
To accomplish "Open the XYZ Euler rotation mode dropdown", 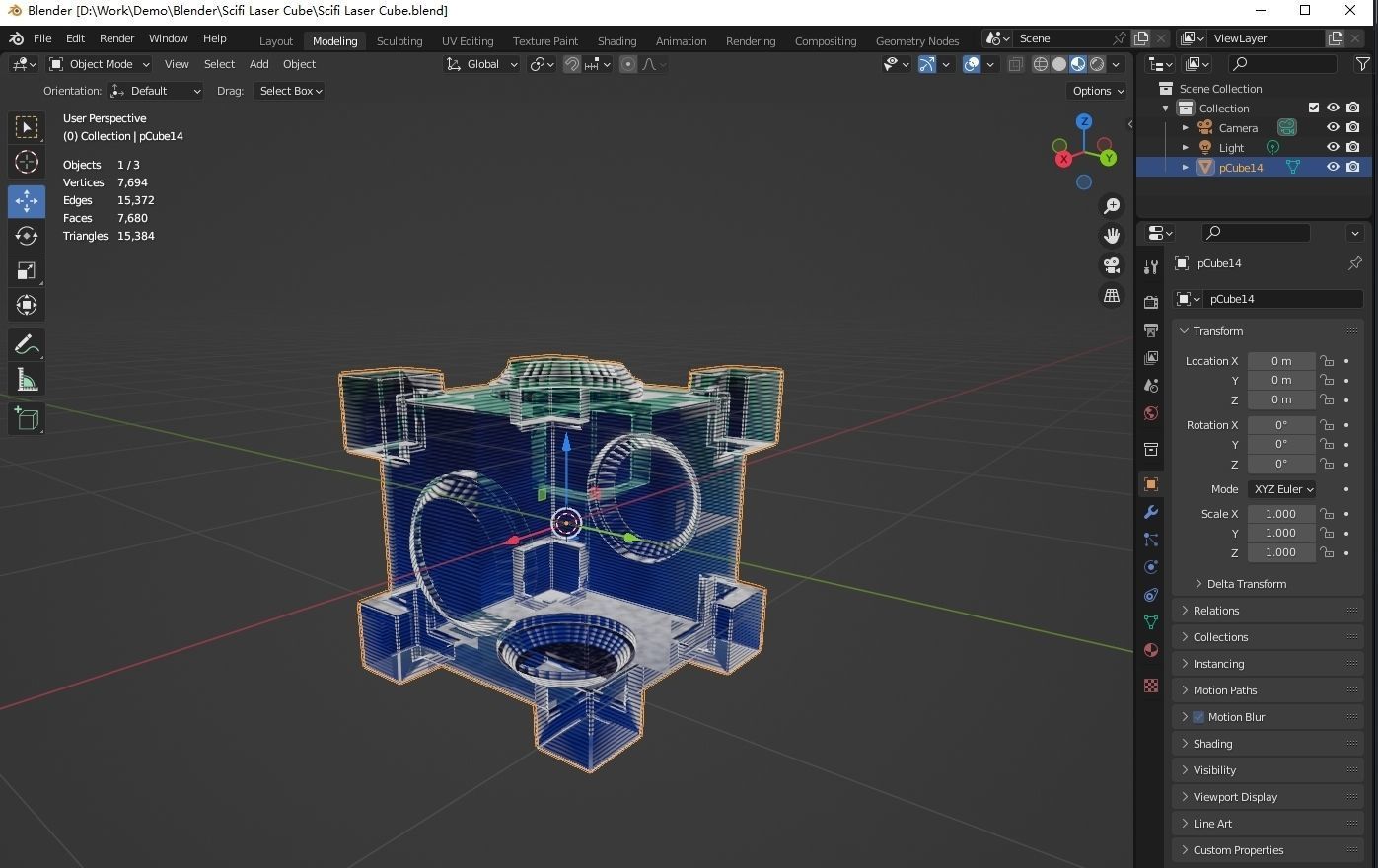I will pyautogui.click(x=1282, y=489).
